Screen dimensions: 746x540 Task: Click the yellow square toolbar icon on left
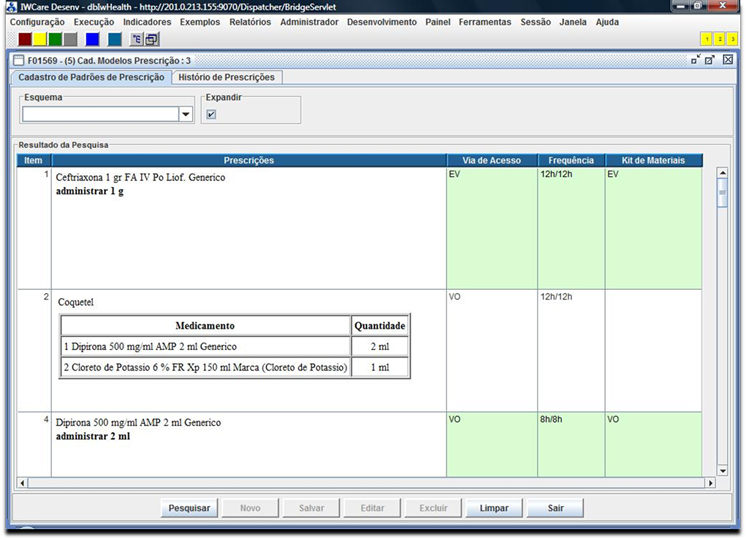pos(40,39)
